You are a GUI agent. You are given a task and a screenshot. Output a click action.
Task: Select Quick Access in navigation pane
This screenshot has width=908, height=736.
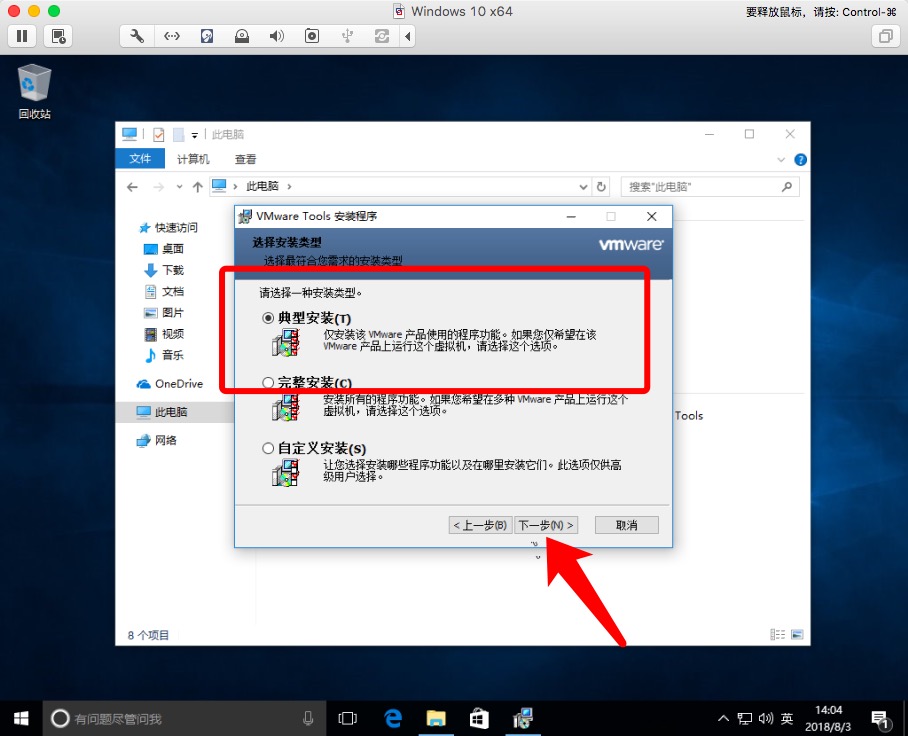(x=169, y=228)
